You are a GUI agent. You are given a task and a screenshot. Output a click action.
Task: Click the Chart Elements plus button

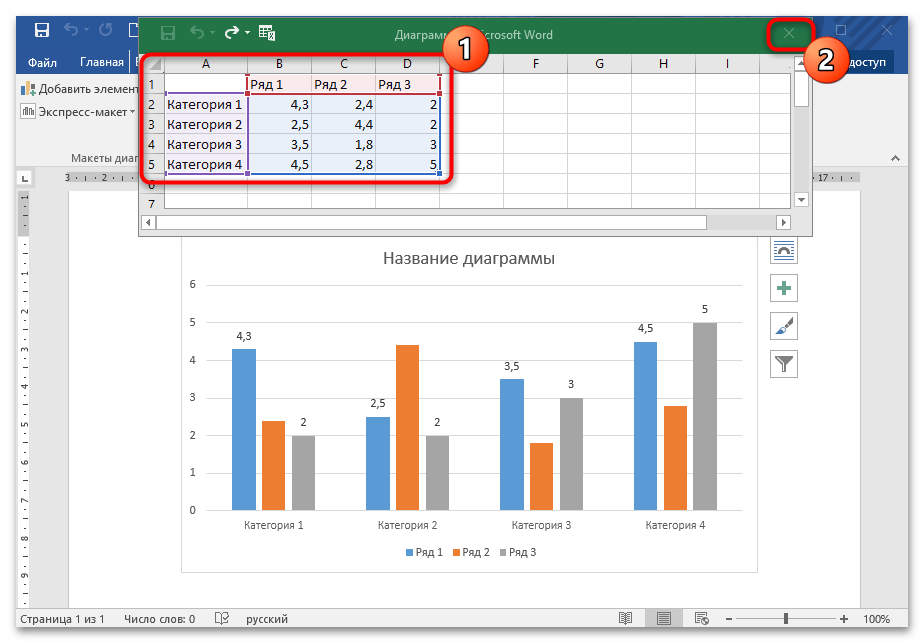point(784,288)
